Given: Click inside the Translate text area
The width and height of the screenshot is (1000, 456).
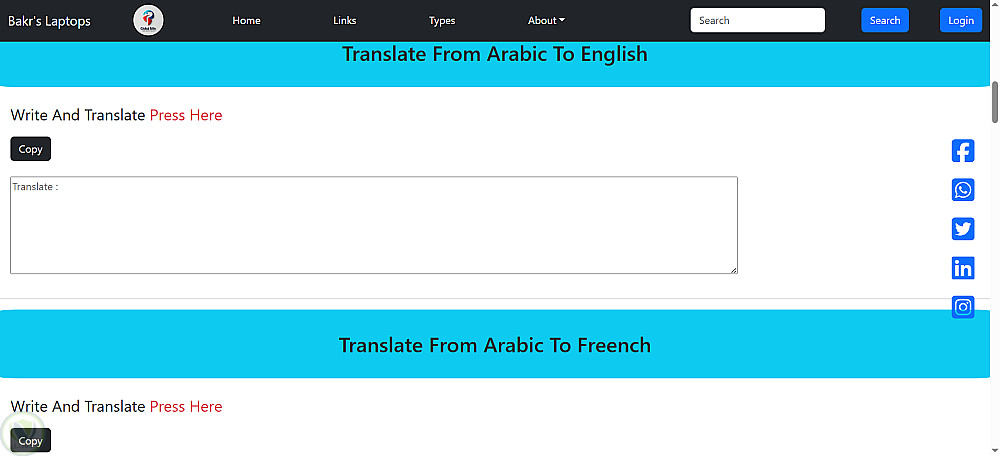Looking at the screenshot, I should (373, 225).
